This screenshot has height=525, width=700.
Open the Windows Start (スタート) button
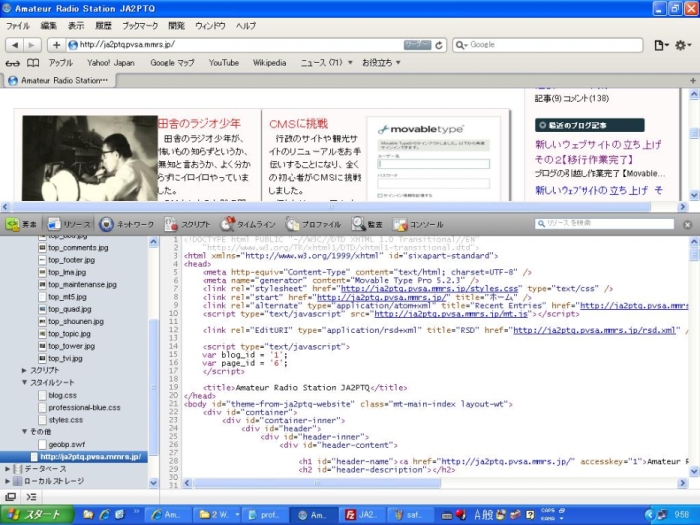pos(37,515)
